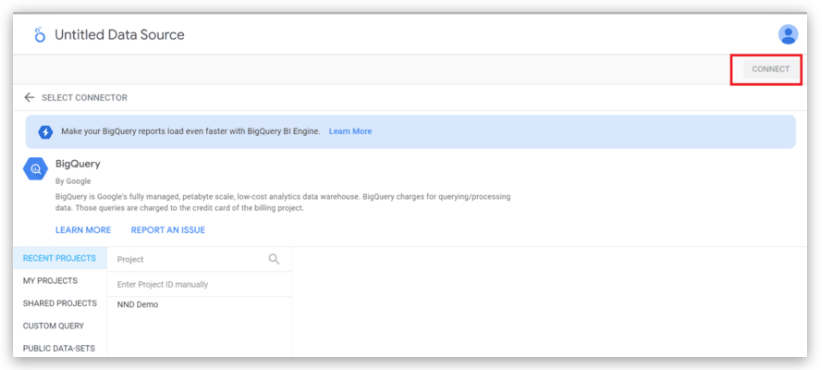Click LEARN MORE under BigQuery description
The height and width of the screenshot is (370, 822).
83,230
